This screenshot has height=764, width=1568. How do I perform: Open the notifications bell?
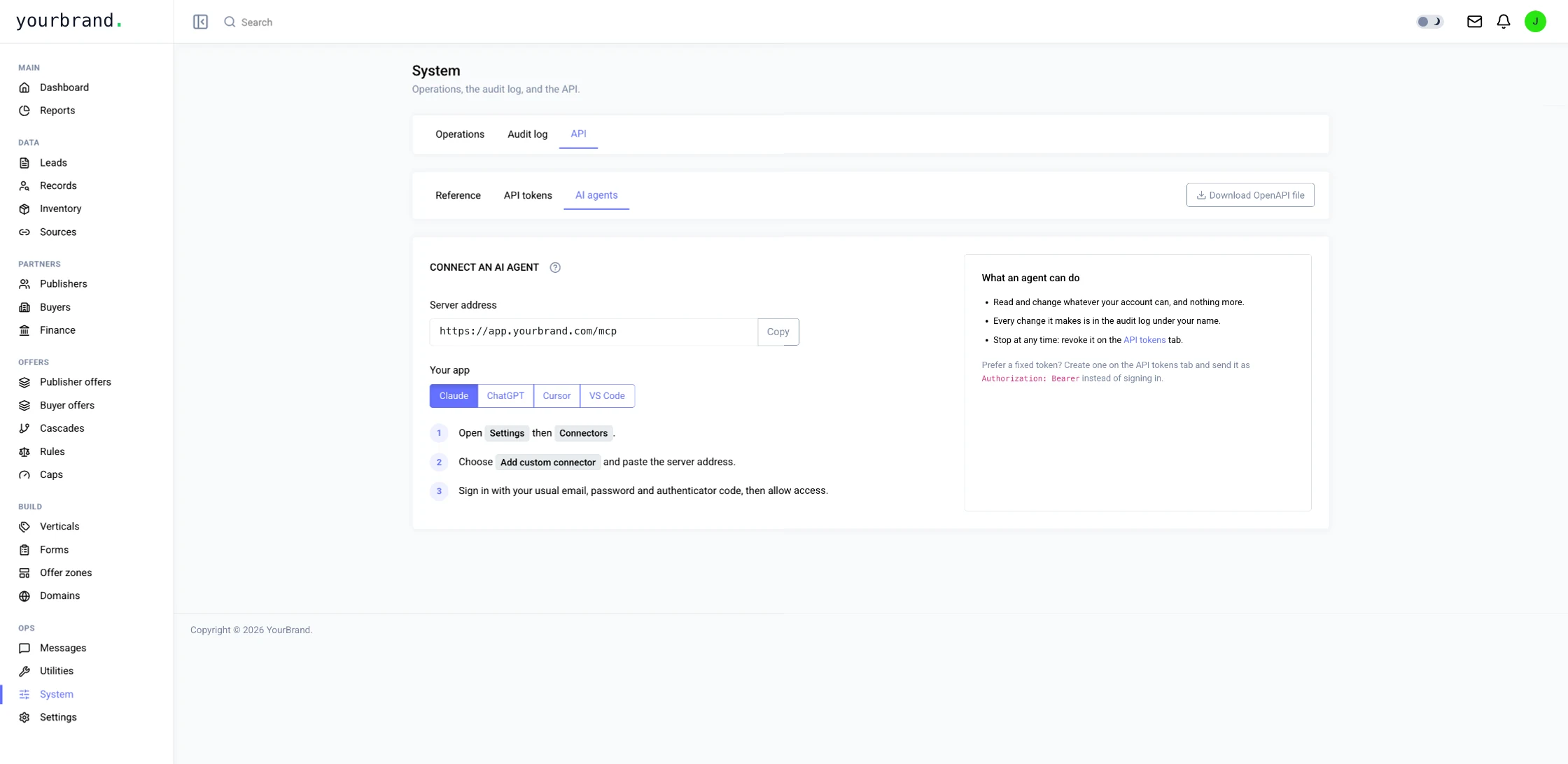click(1504, 22)
